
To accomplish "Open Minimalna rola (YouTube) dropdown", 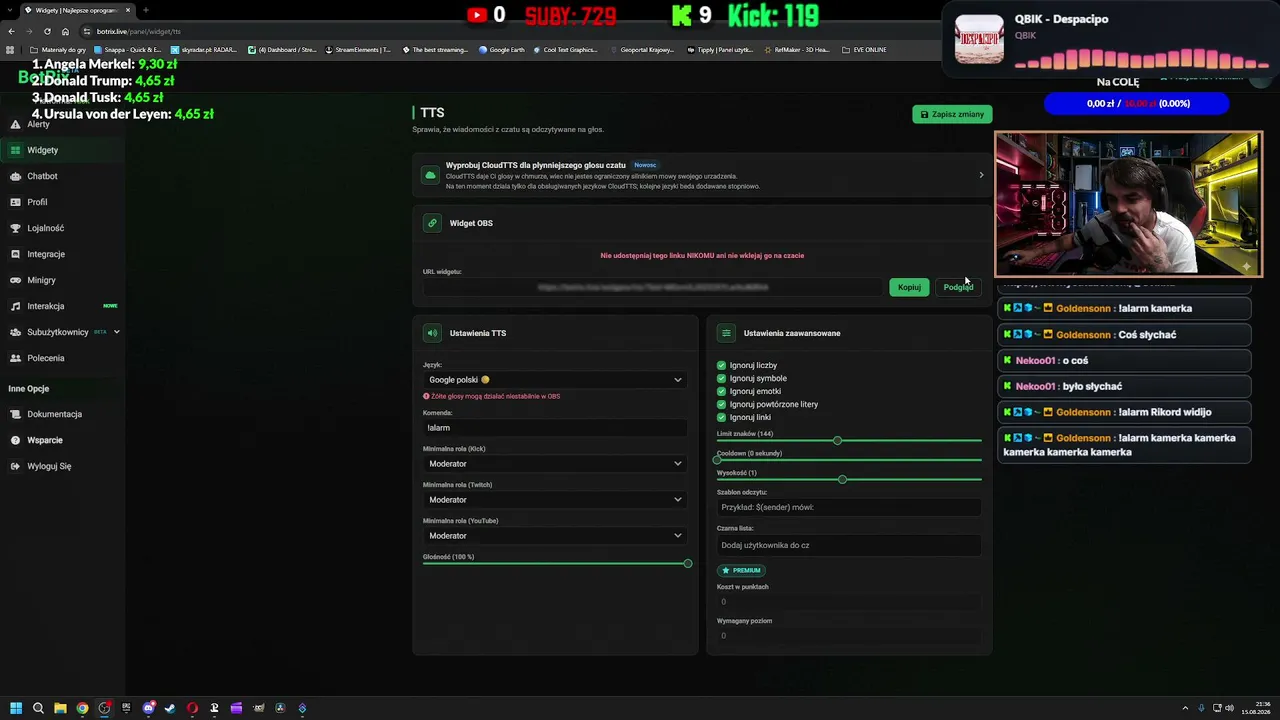I will point(555,536).
